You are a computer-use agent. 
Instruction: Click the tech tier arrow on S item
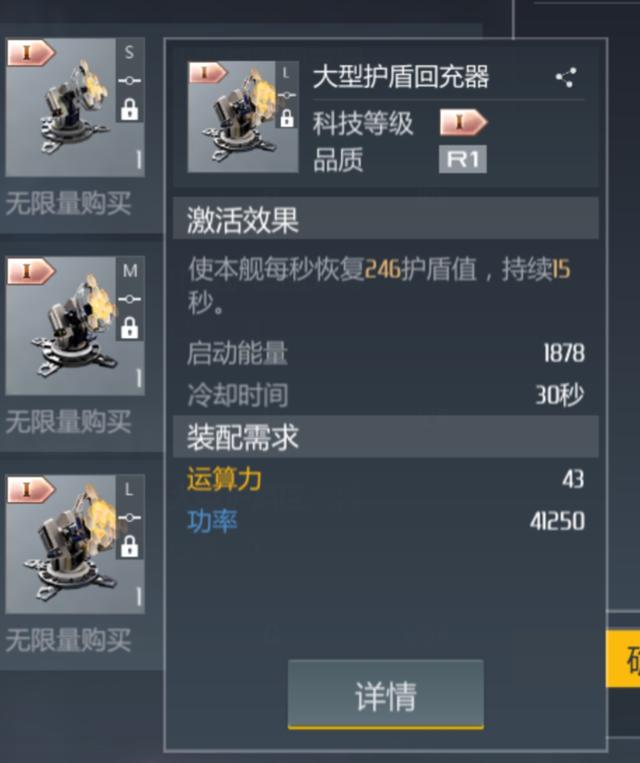point(31,53)
